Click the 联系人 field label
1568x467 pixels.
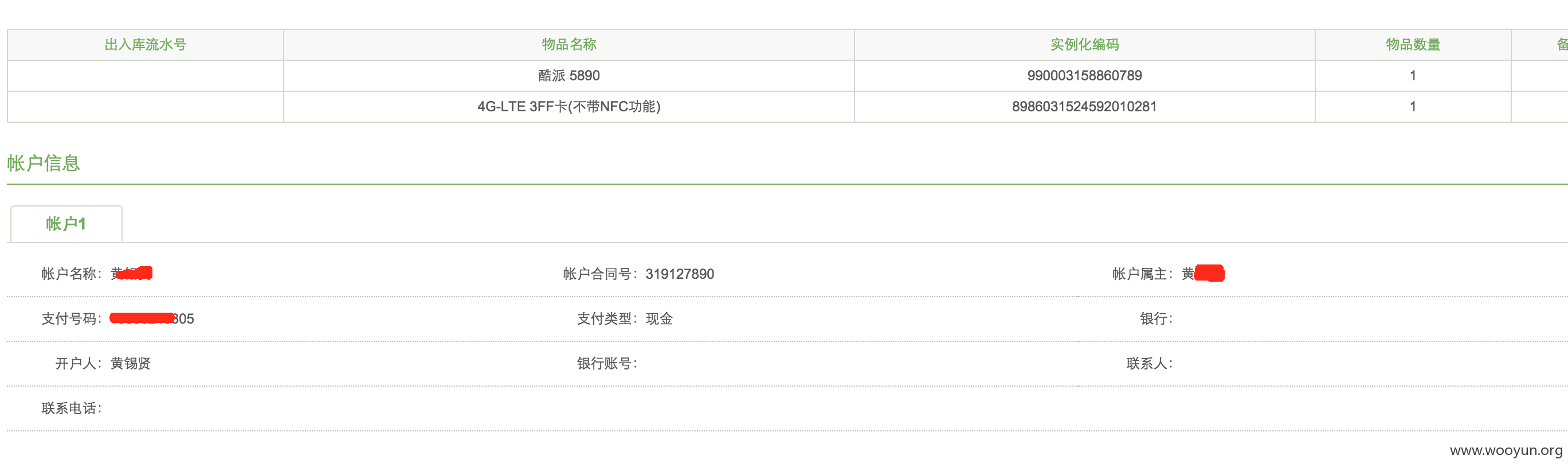point(1150,363)
